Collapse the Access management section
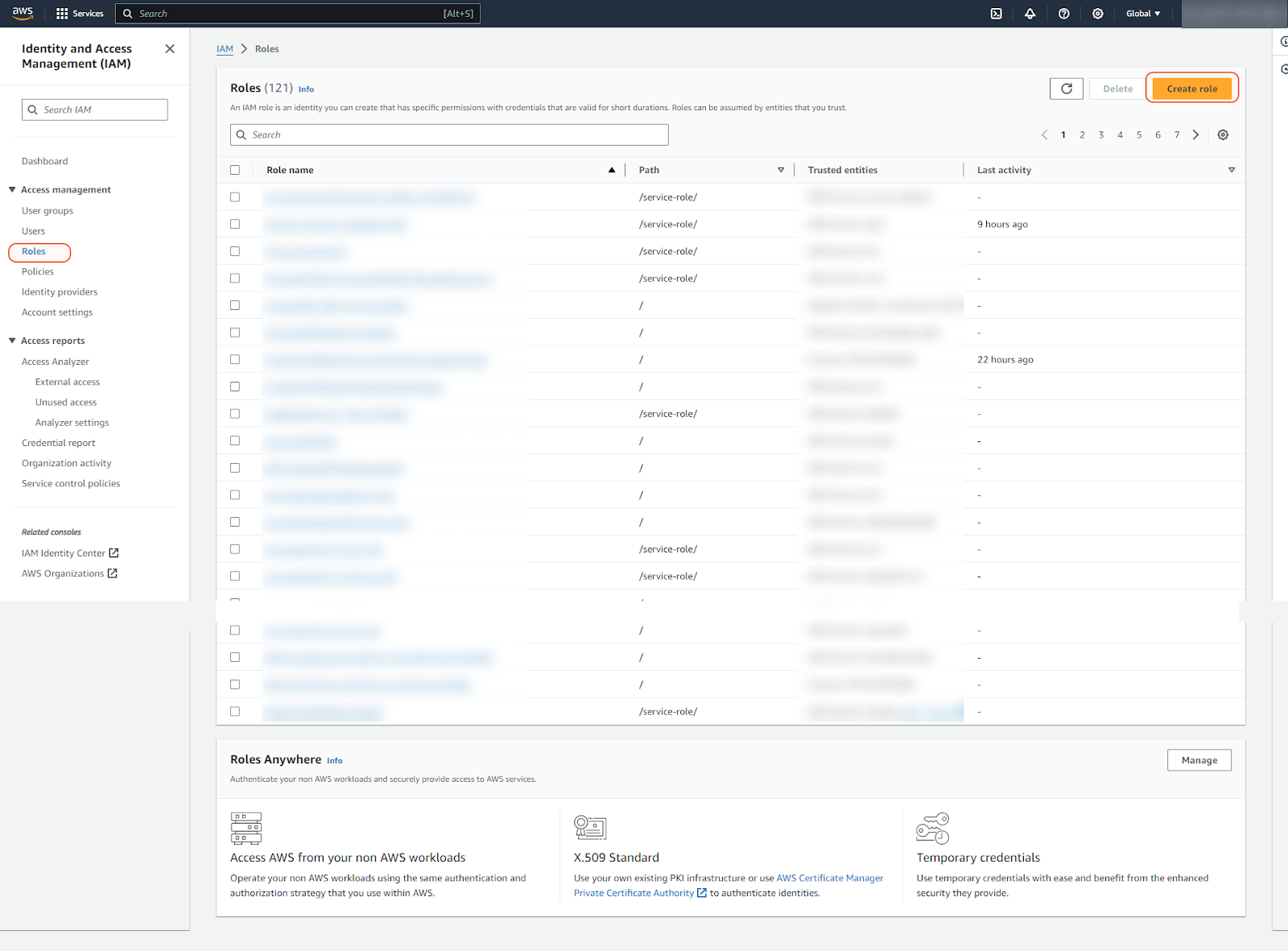Screen dimensions: 1288x951 pos(13,190)
